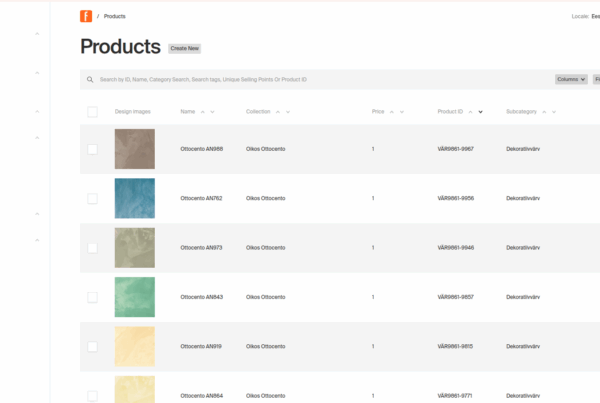Click product name Ottocento AN864
The width and height of the screenshot is (600, 403).
click(202, 396)
